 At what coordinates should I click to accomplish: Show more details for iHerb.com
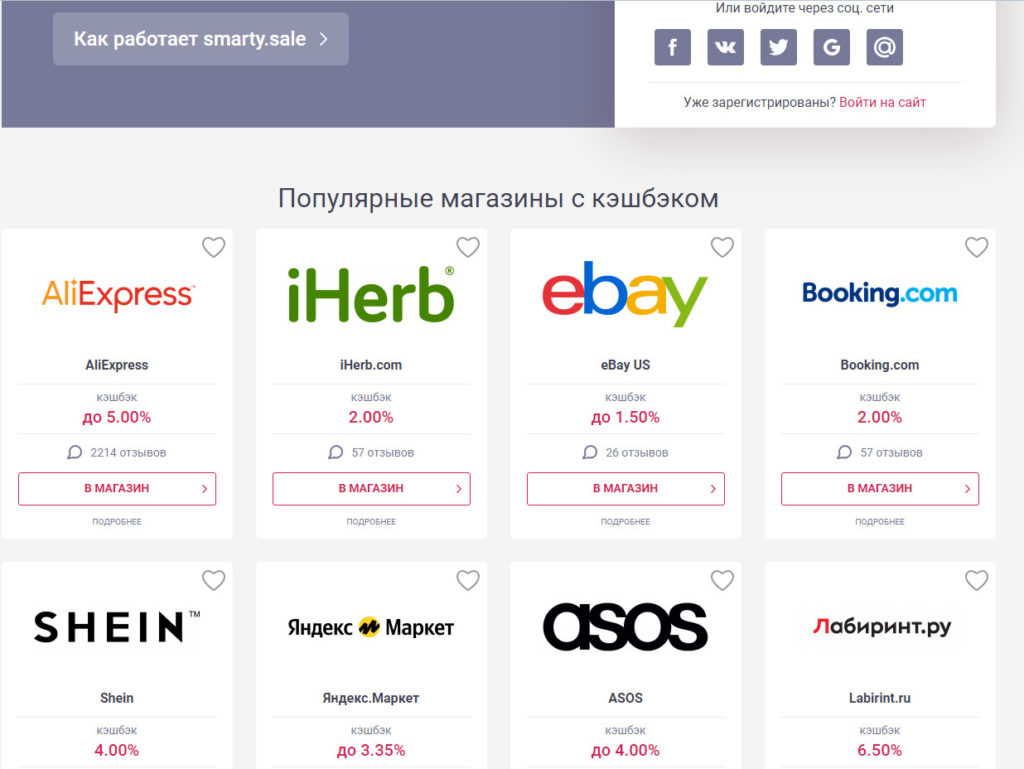(x=371, y=521)
